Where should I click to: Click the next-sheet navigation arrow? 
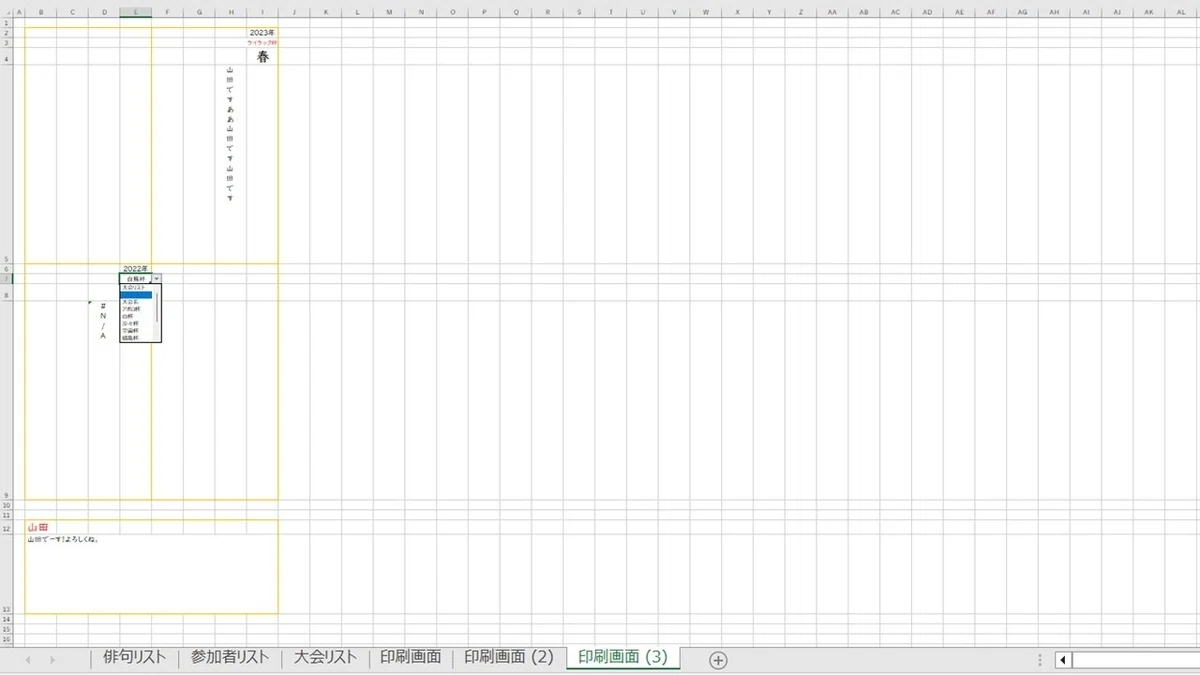pyautogui.click(x=52, y=659)
